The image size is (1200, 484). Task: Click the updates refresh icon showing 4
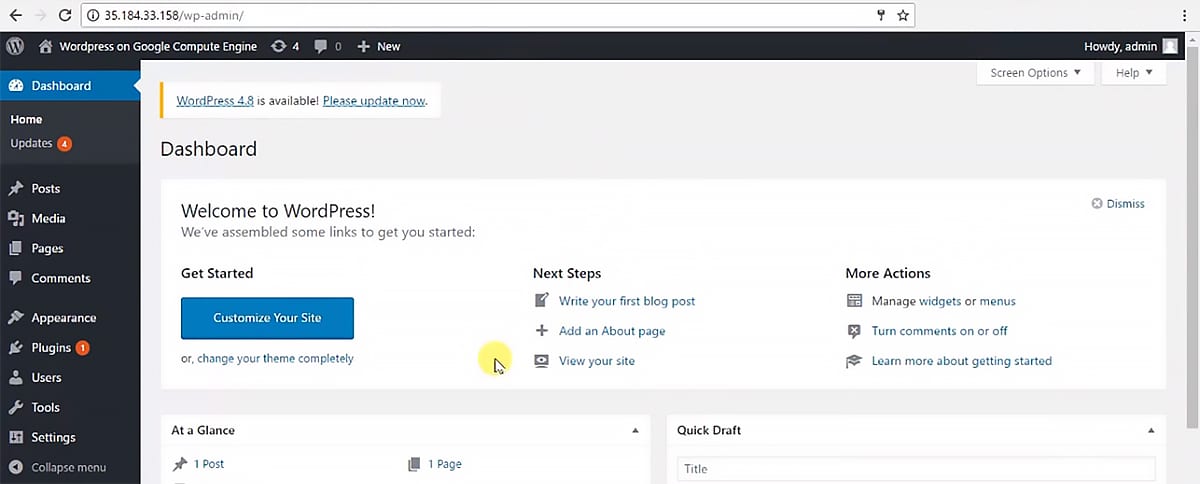click(278, 46)
